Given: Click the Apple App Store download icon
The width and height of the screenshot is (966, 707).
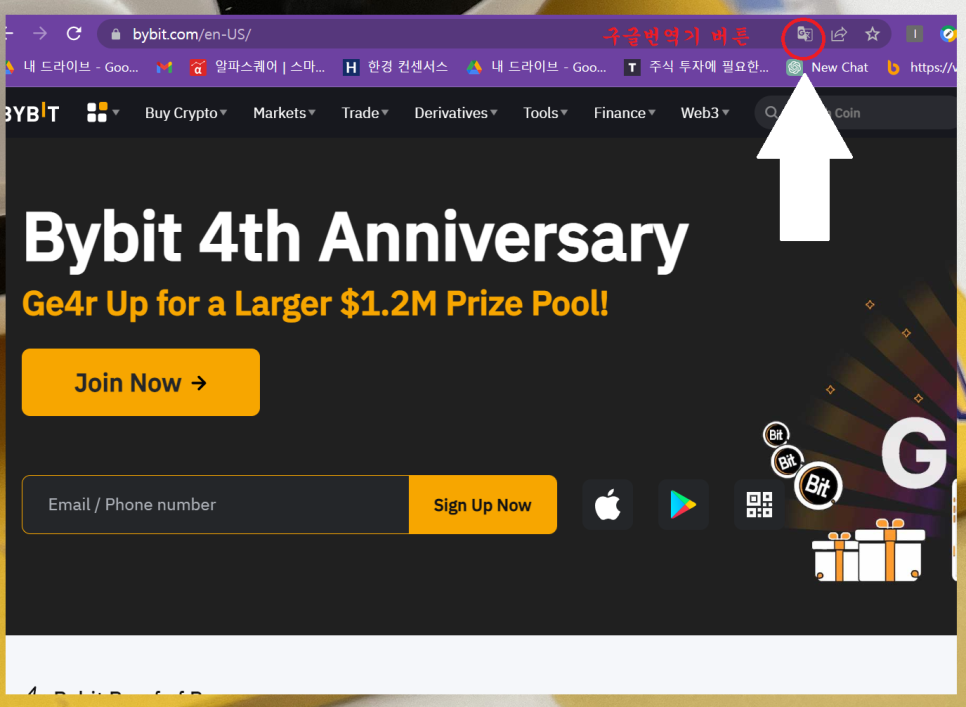Looking at the screenshot, I should tap(607, 505).
